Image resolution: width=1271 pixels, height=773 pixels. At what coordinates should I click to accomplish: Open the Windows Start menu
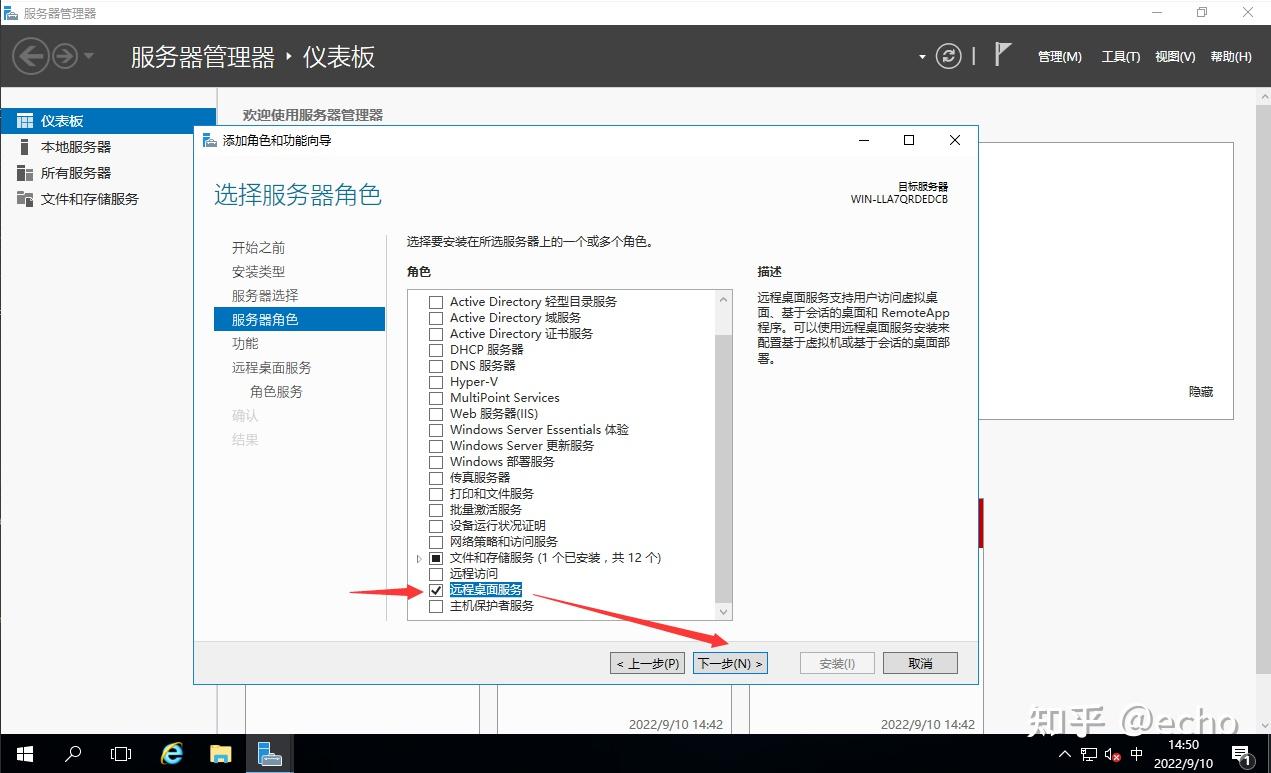pyautogui.click(x=24, y=754)
